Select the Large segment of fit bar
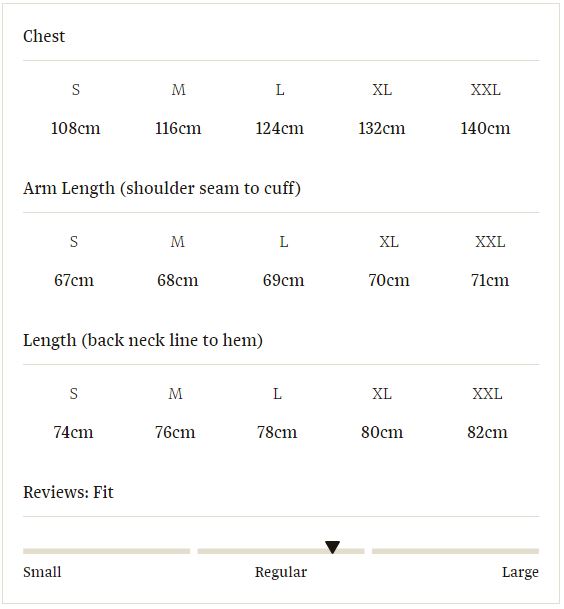The height and width of the screenshot is (609, 564). click(x=455, y=551)
